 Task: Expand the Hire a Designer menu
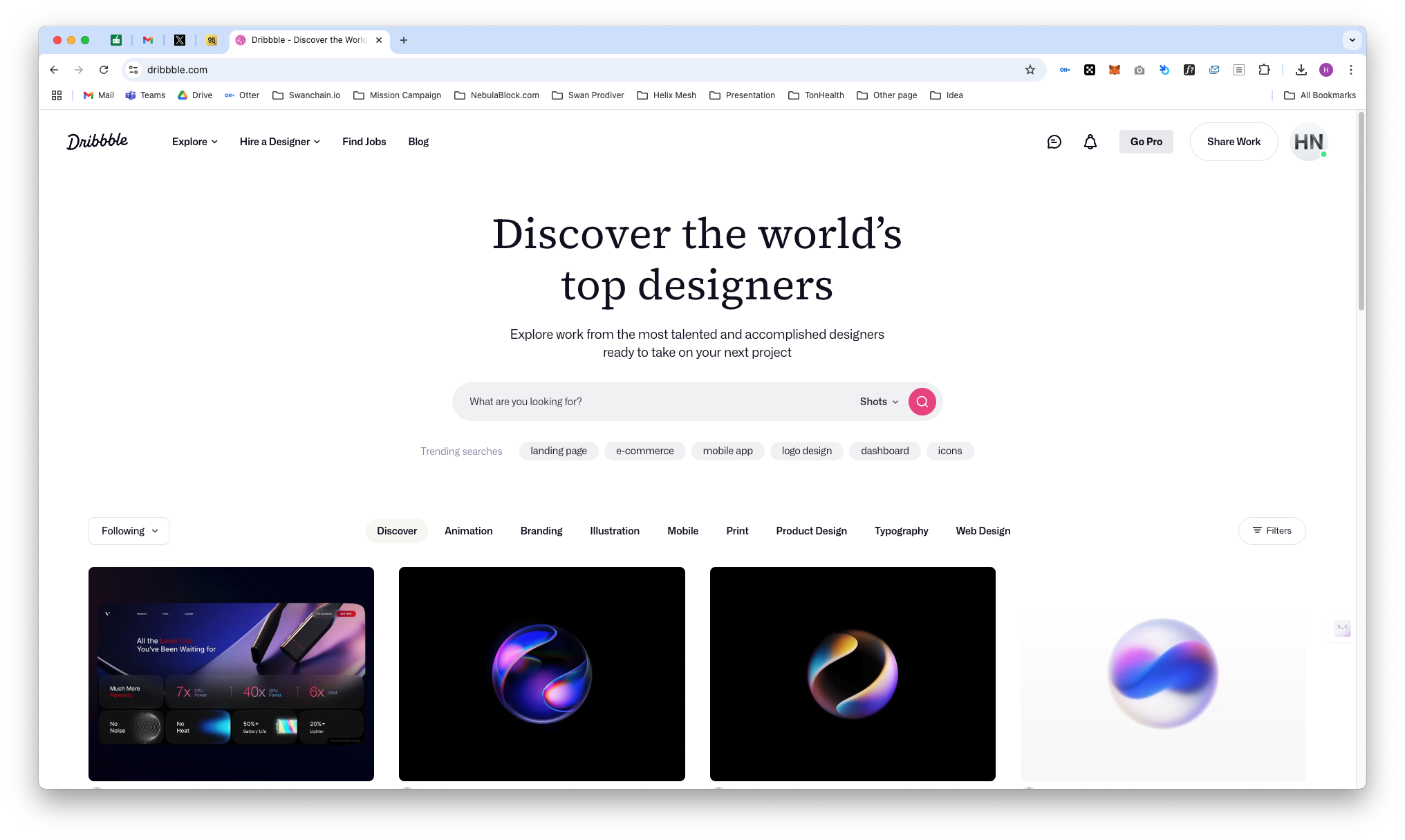tap(279, 142)
